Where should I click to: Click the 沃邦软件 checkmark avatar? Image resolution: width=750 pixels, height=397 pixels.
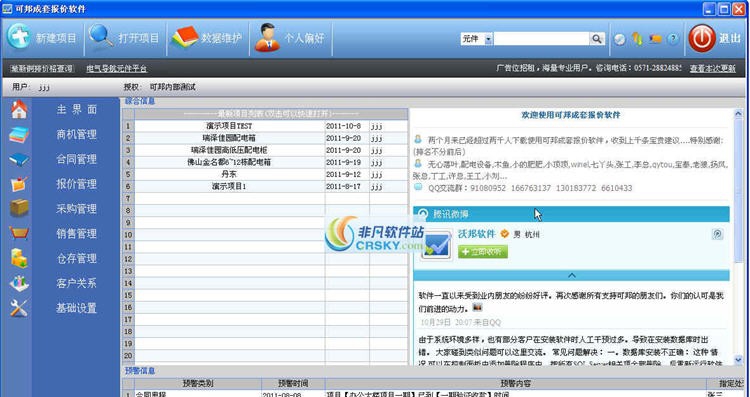pyautogui.click(x=437, y=245)
